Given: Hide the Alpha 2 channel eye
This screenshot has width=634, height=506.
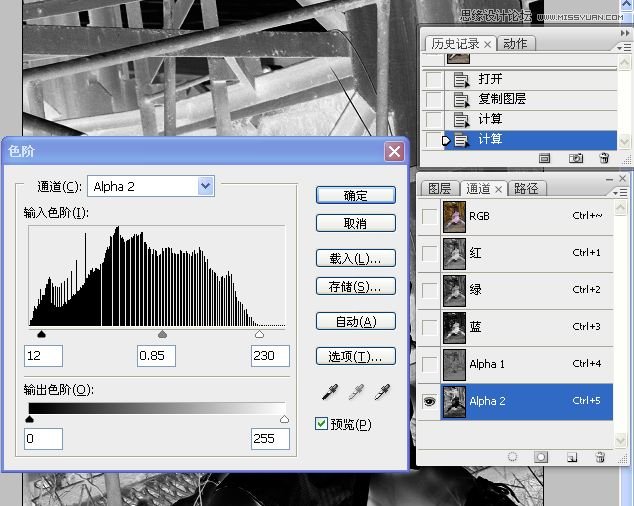Looking at the screenshot, I should tap(429, 401).
